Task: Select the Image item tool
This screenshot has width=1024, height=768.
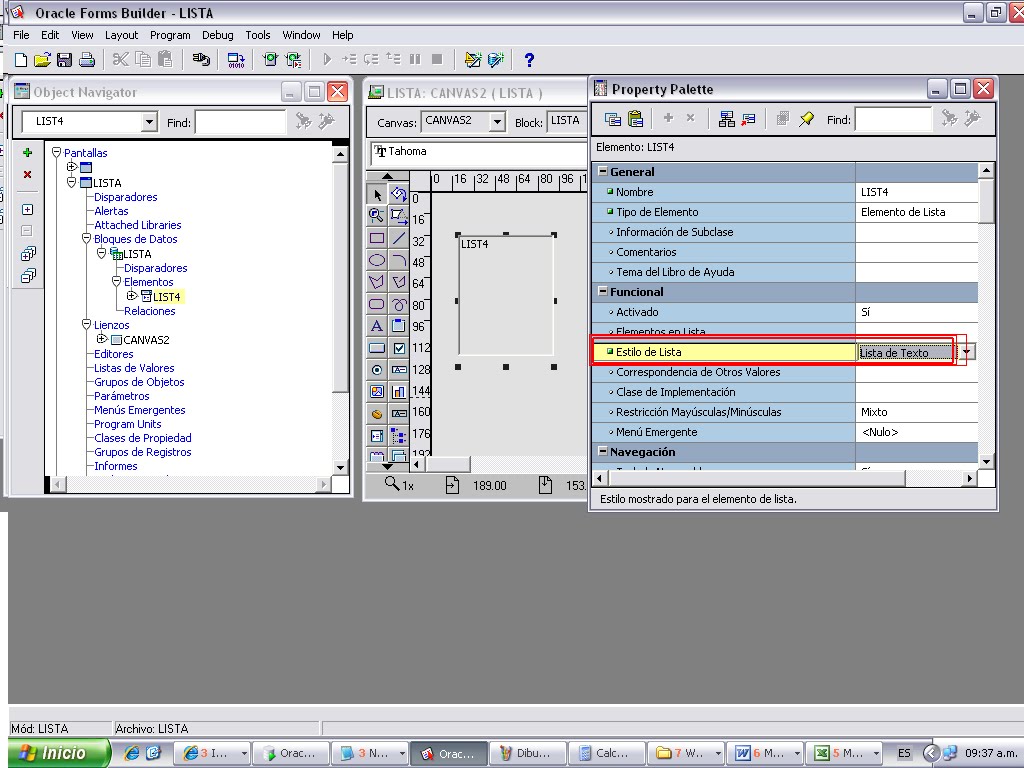Action: [x=377, y=392]
